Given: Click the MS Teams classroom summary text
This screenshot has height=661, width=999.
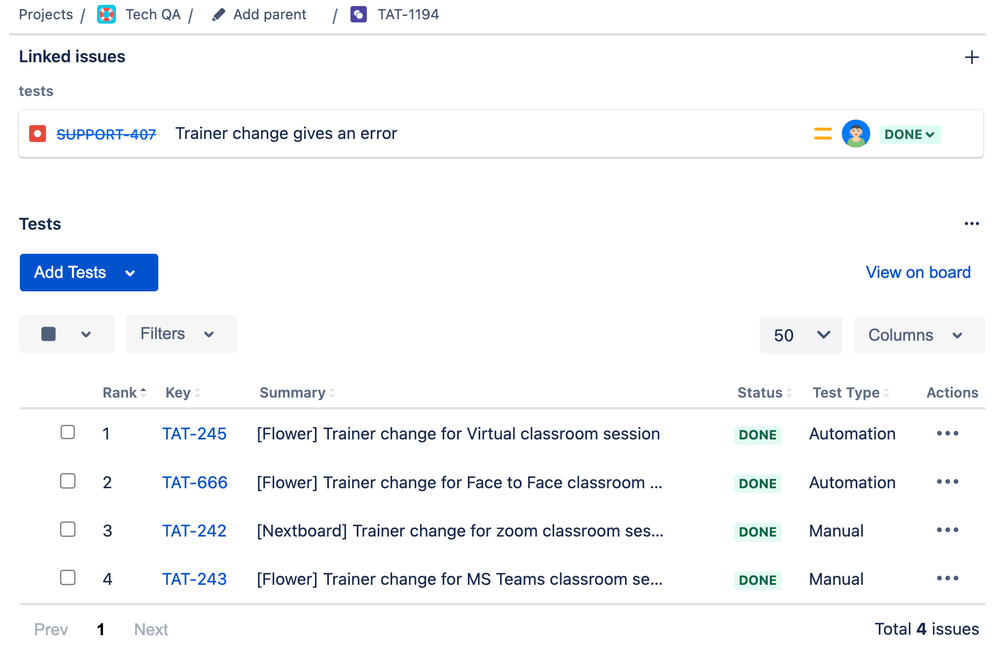Looking at the screenshot, I should (459, 579).
